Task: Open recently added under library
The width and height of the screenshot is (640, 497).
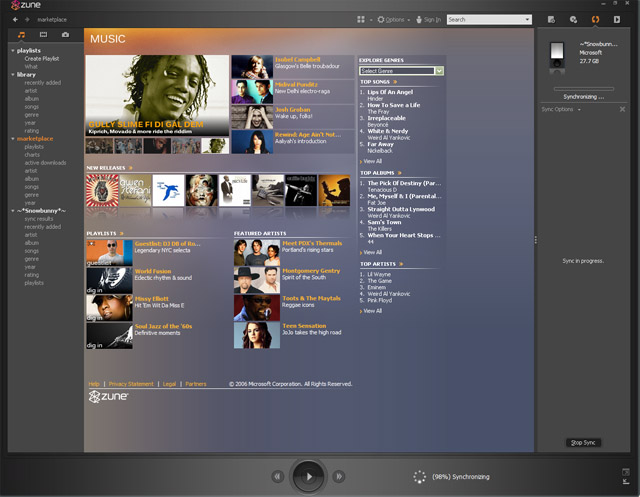Action: 42,83
